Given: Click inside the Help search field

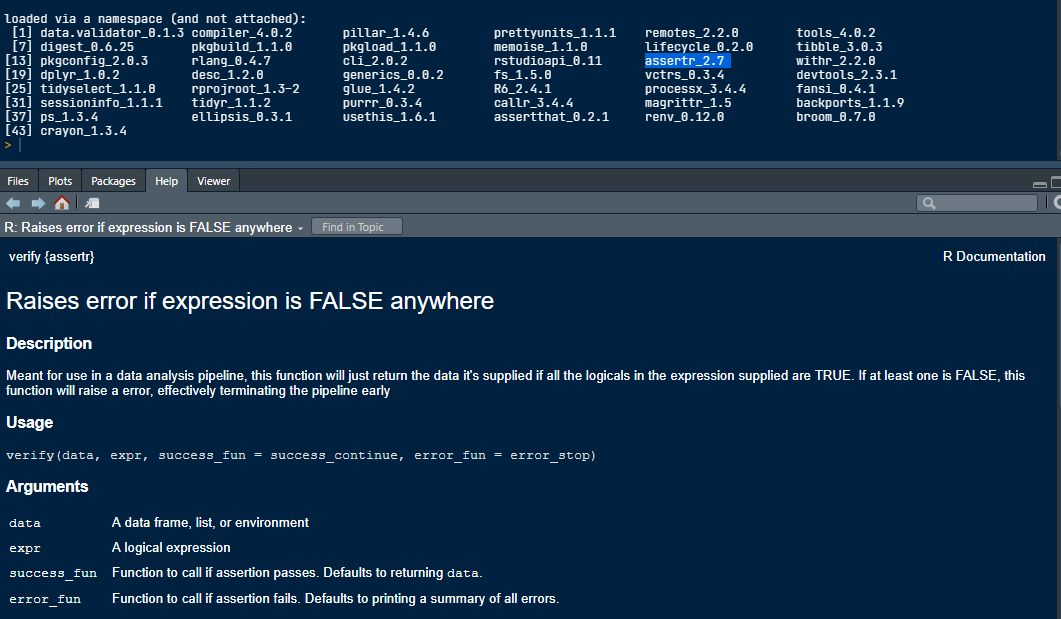Looking at the screenshot, I should (985, 202).
